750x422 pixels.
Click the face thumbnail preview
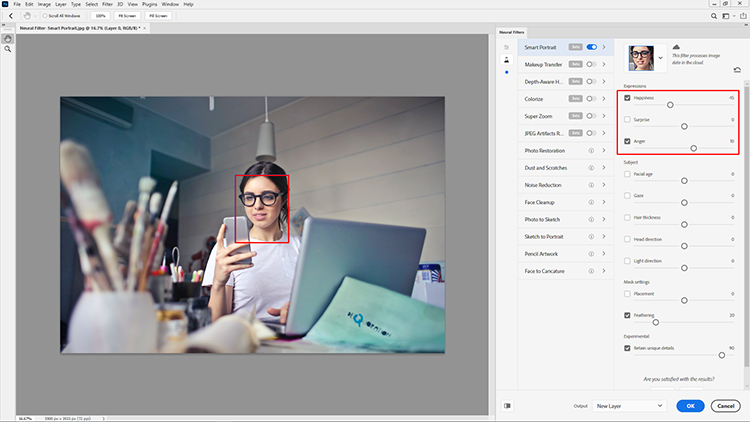641,58
